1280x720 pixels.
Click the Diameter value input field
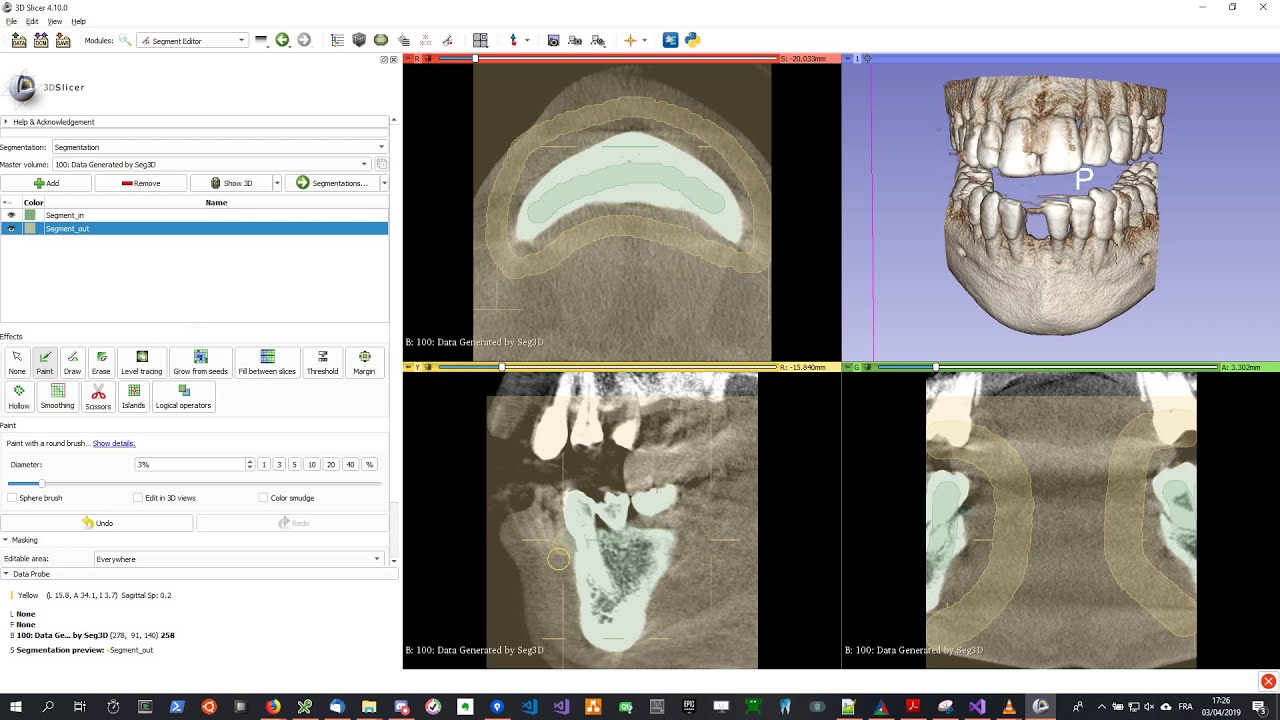click(190, 465)
